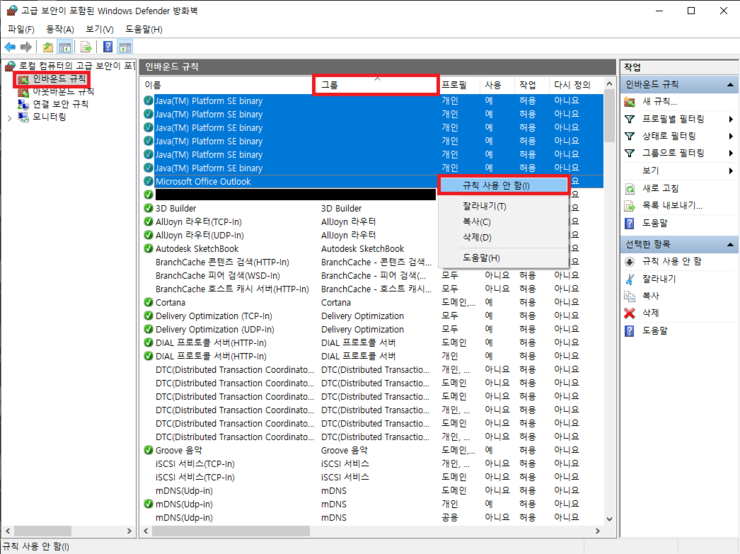Click 목록 내보내기... in the actions pane
Image resolution: width=740 pixels, height=554 pixels.
(670, 205)
